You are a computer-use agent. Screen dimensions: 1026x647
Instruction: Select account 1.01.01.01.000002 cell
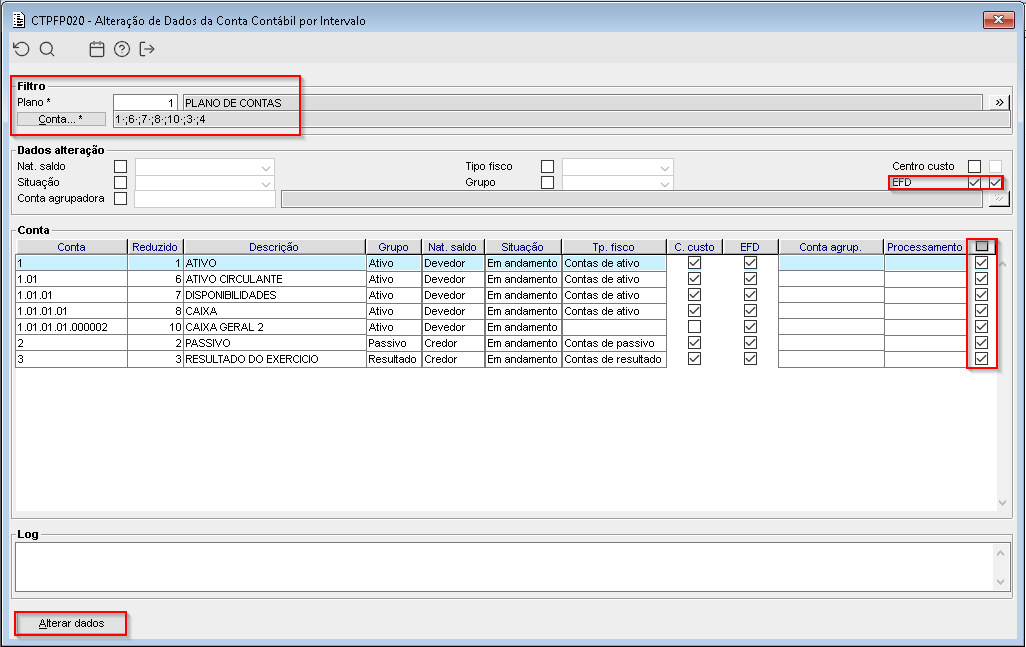coord(71,327)
